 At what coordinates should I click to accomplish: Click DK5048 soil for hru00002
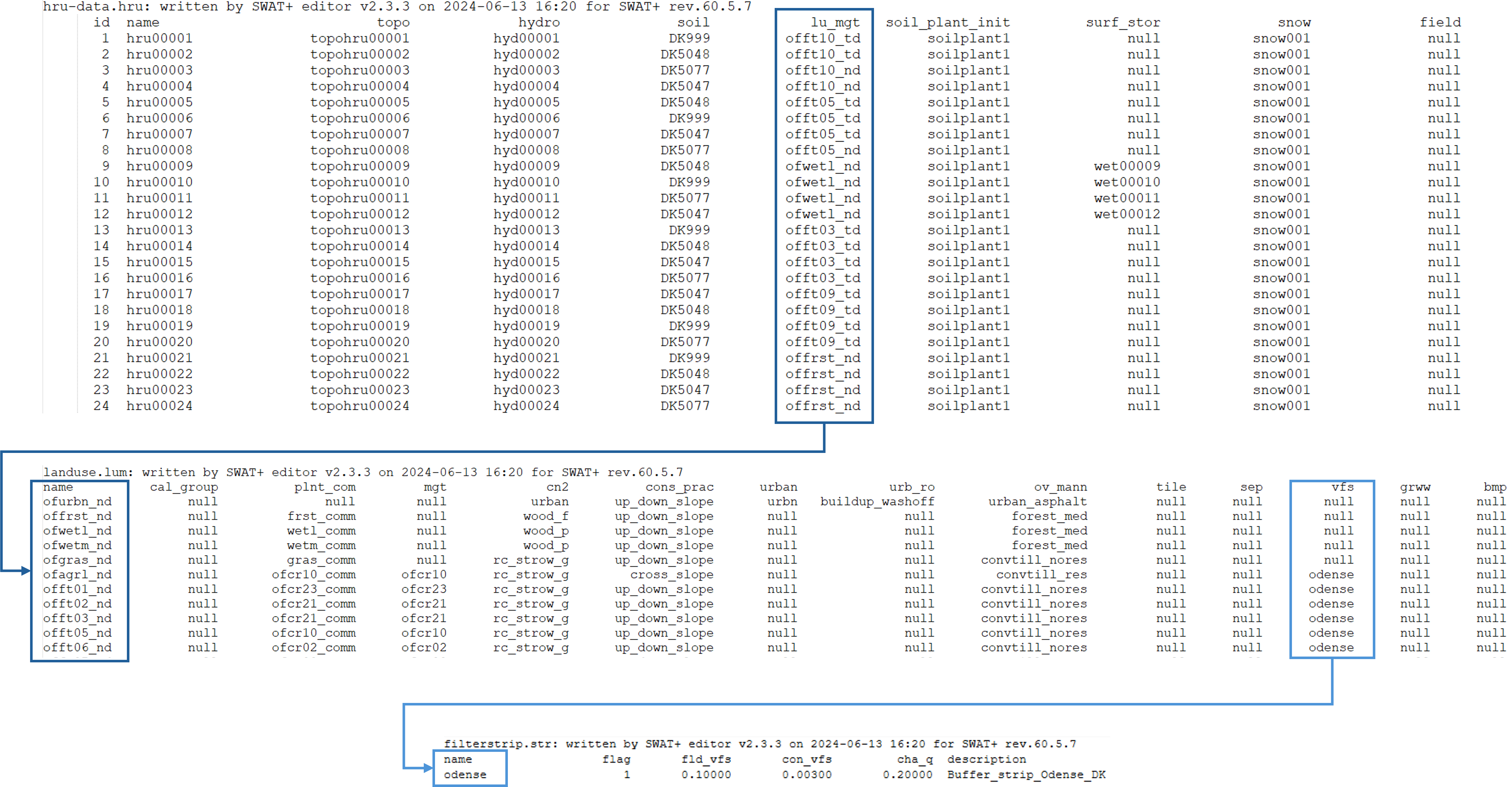click(684, 54)
